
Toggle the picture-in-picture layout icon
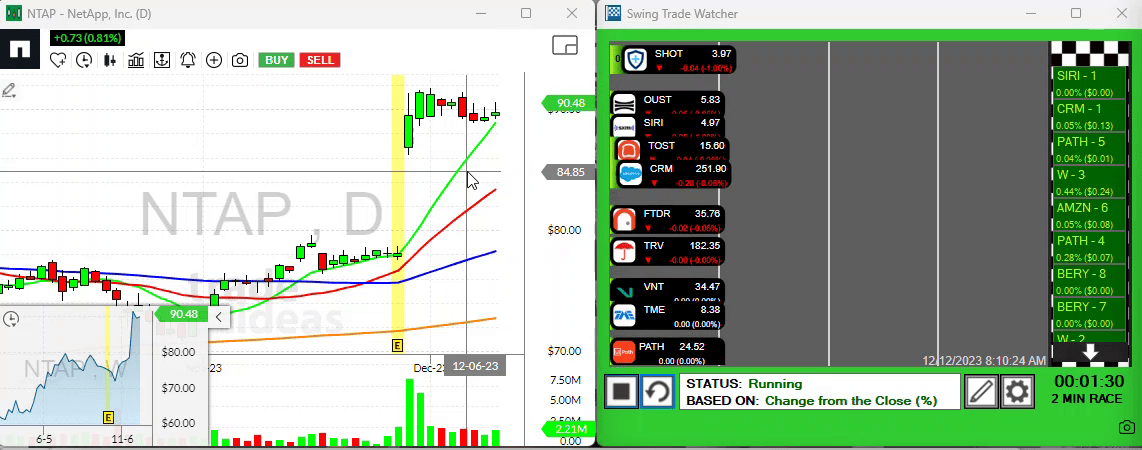(x=564, y=45)
